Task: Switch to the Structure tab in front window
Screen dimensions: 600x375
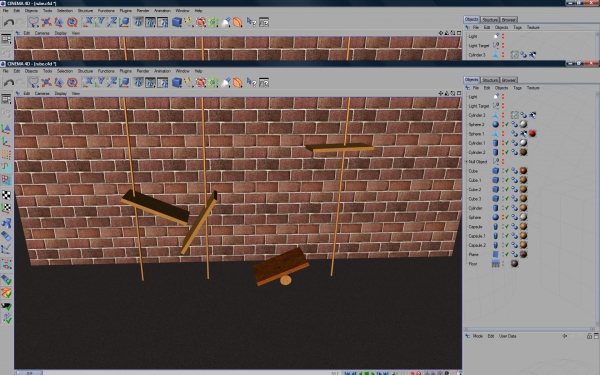Action: 490,80
